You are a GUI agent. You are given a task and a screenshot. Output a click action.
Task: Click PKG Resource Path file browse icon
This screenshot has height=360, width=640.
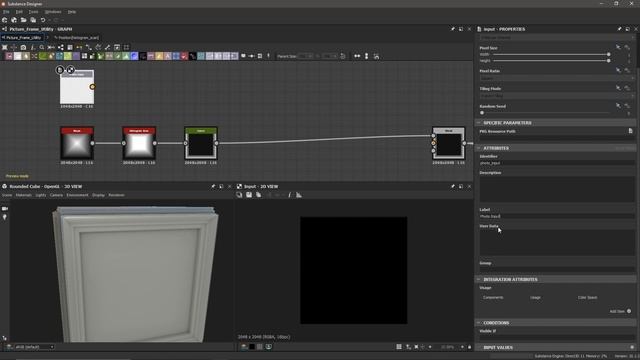(x=630, y=131)
